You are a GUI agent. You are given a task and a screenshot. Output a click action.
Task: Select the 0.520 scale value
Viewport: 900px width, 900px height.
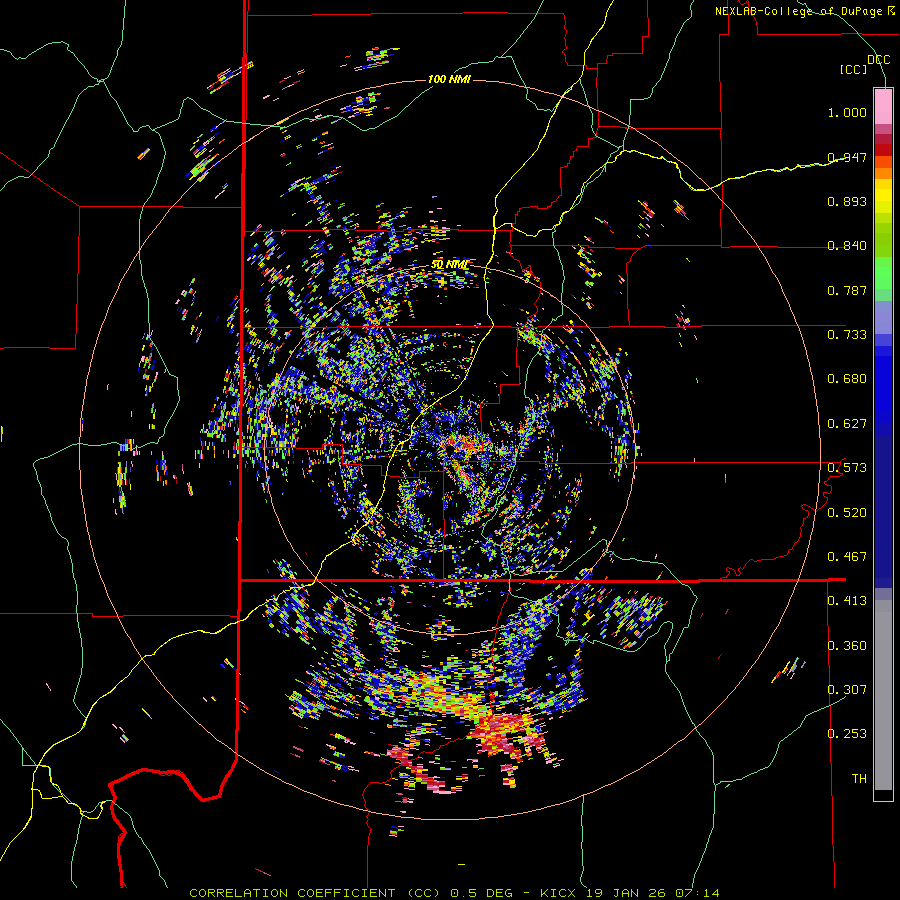tap(847, 513)
